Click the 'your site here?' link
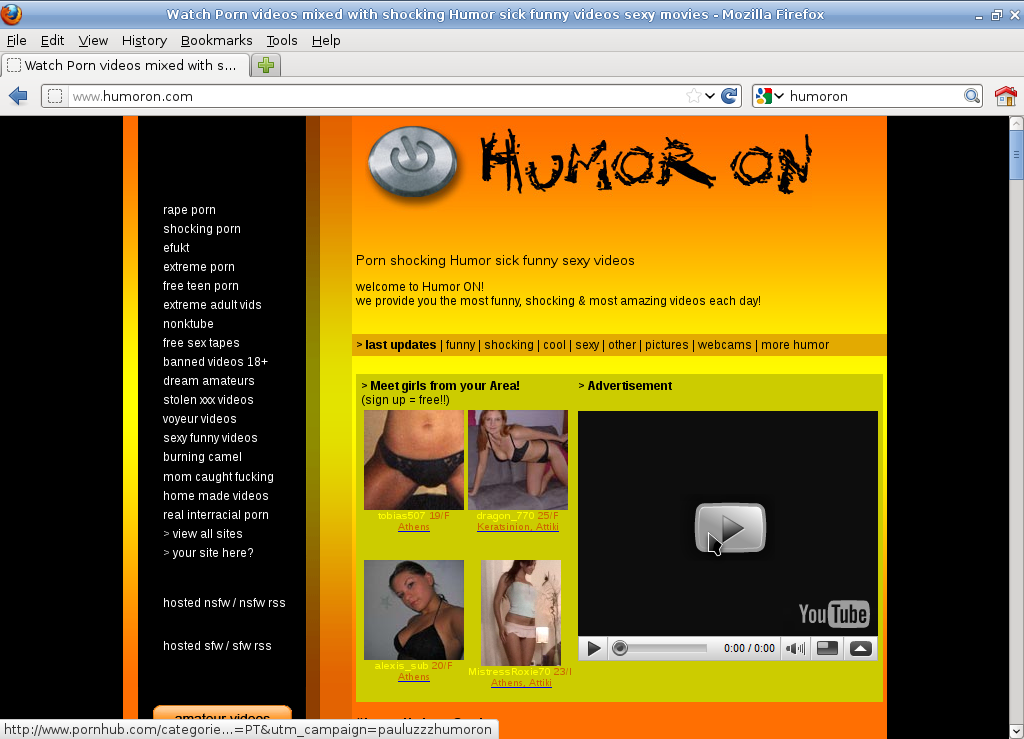This screenshot has width=1024, height=739. [212, 552]
